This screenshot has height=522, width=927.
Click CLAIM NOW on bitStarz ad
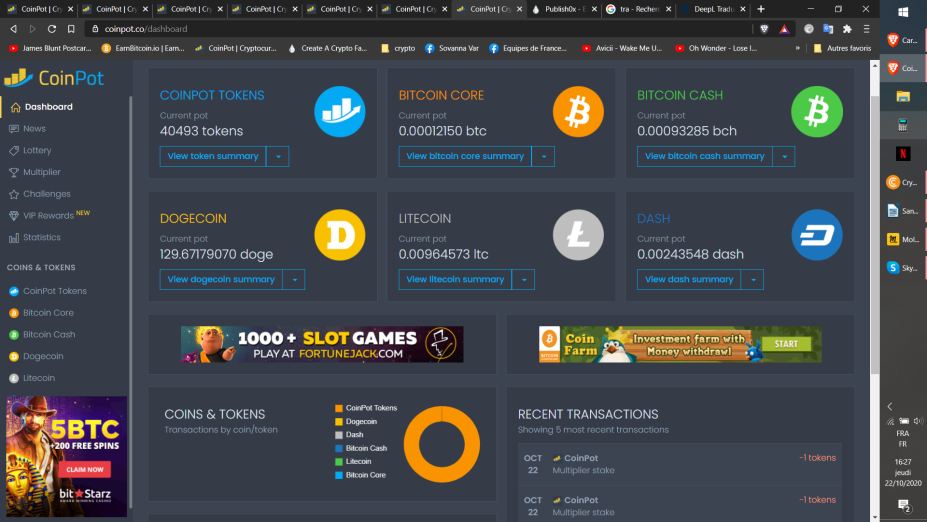coord(85,469)
